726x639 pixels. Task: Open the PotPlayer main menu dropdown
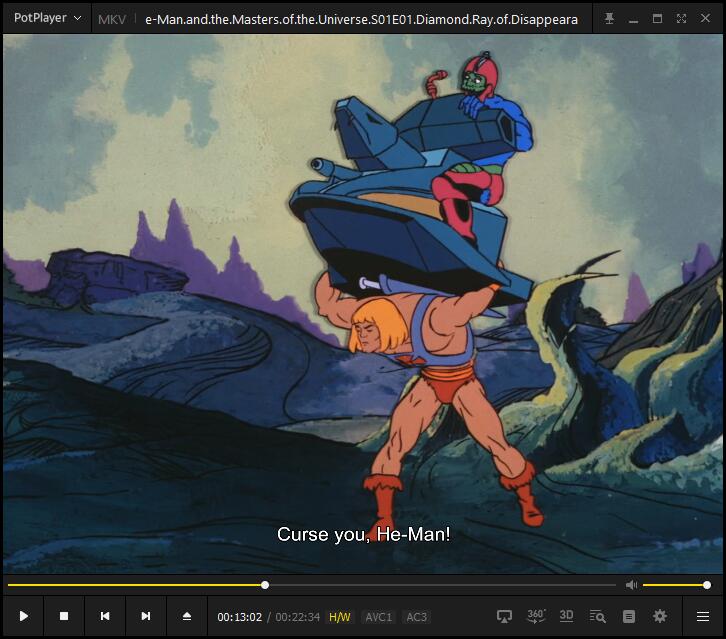coord(47,18)
